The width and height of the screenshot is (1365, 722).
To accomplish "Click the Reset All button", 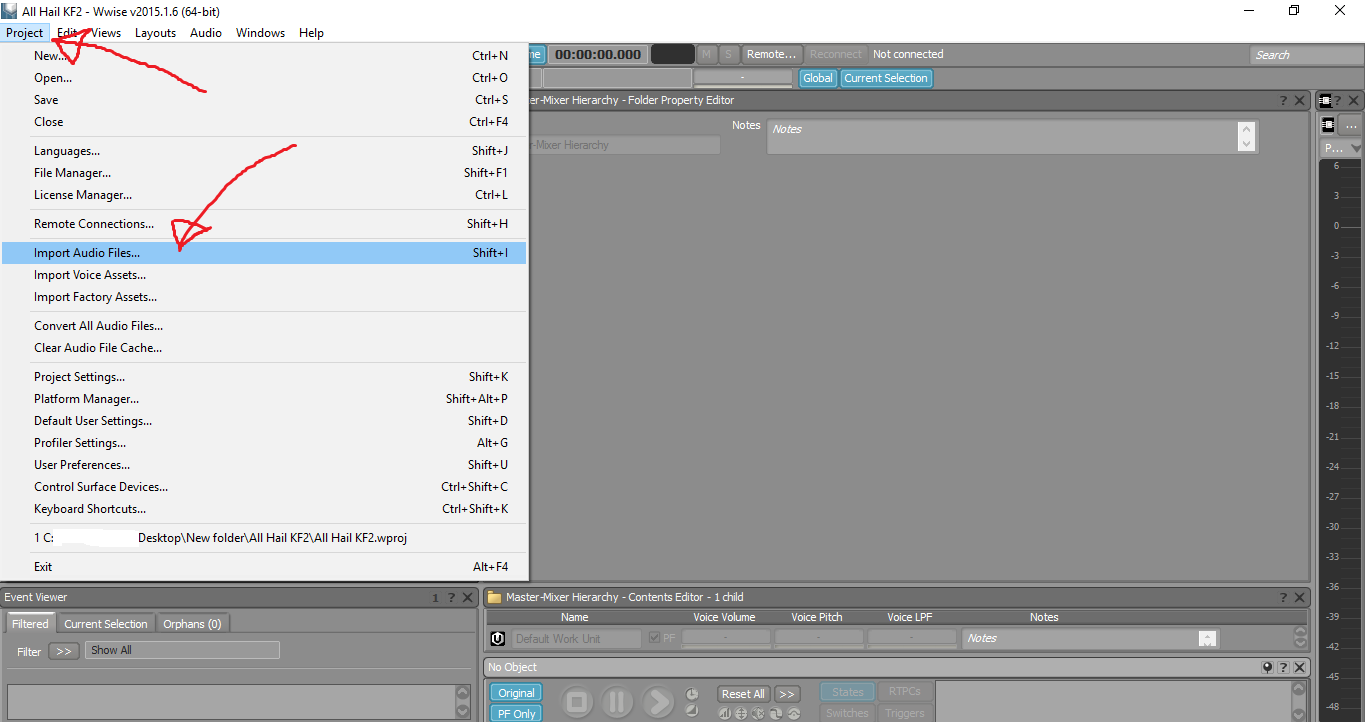I will (744, 694).
